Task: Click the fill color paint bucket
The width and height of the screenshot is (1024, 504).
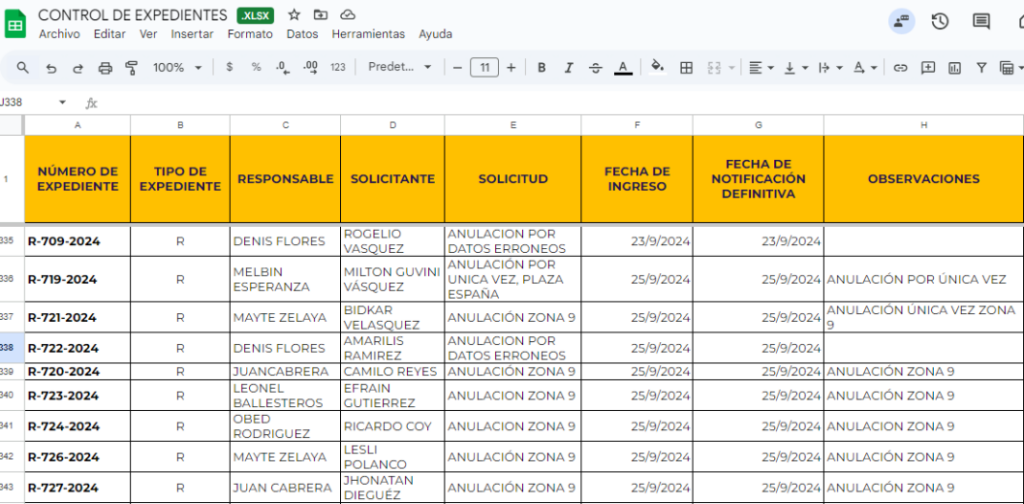Action: [x=657, y=68]
